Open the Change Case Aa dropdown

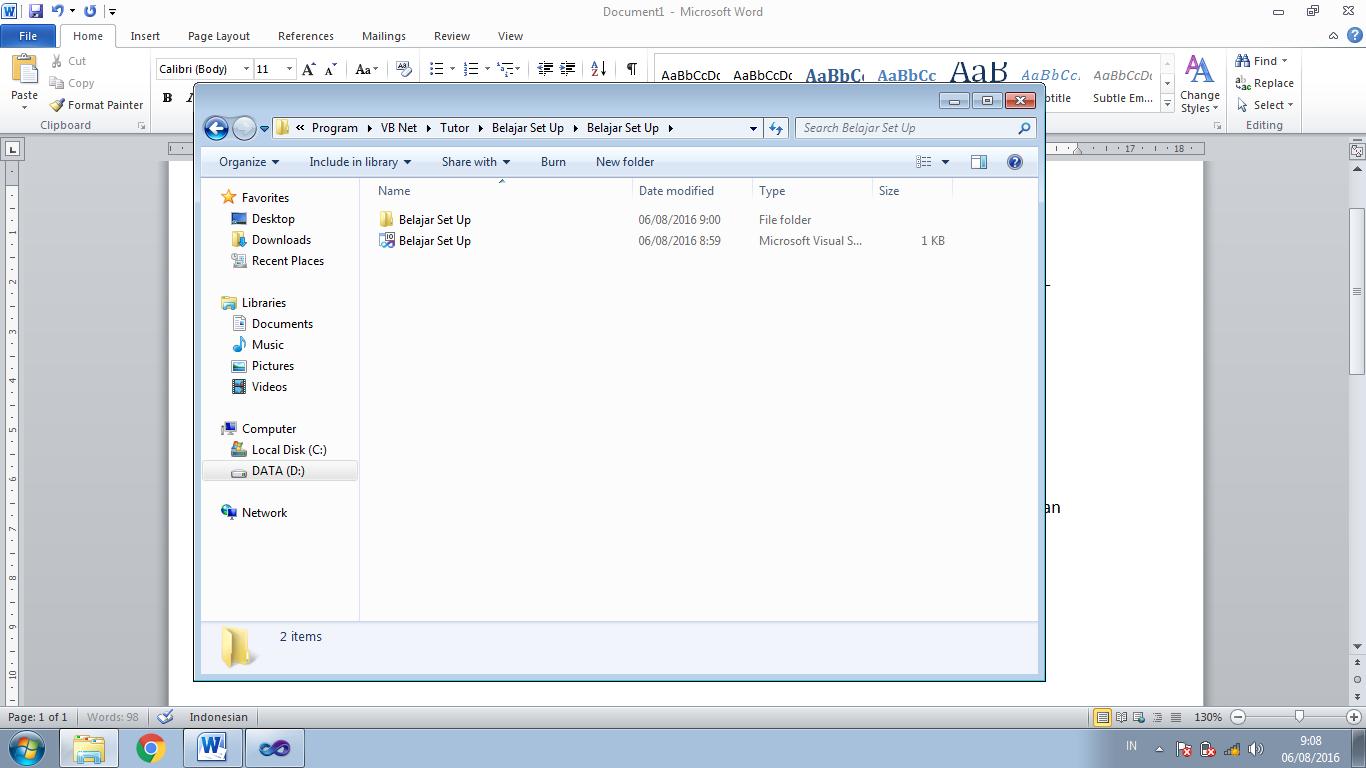click(x=366, y=69)
